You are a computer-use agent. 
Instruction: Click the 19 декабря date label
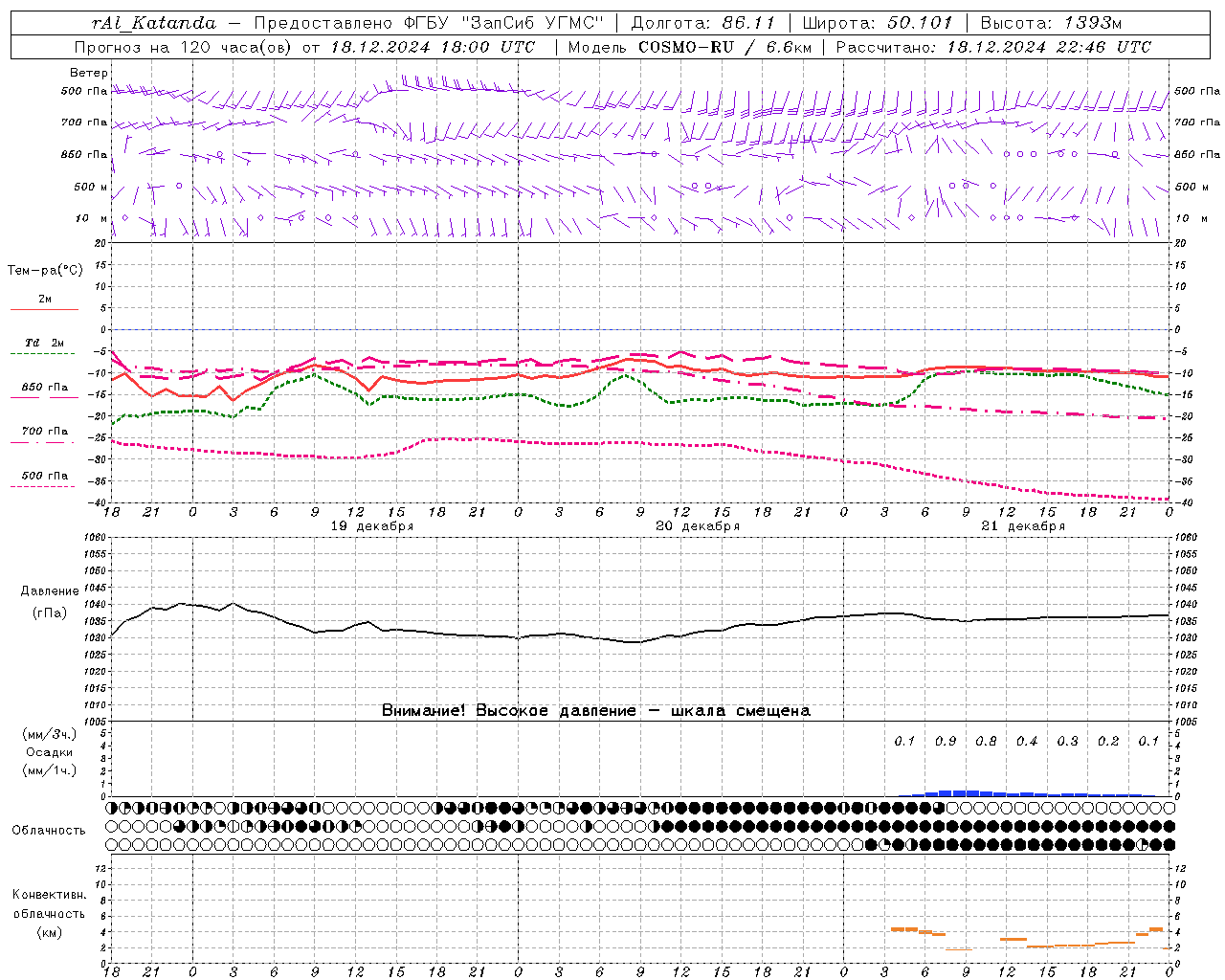click(371, 526)
